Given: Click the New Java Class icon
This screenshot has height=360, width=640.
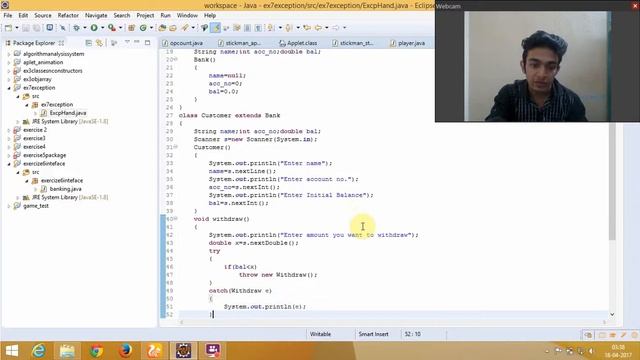Looking at the screenshot, I should (x=143, y=28).
